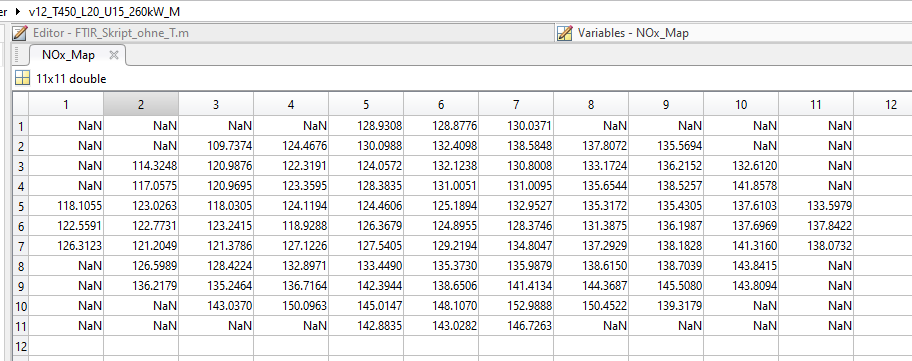The height and width of the screenshot is (361, 912).
Task: Select column header 11
Action: tap(816, 105)
